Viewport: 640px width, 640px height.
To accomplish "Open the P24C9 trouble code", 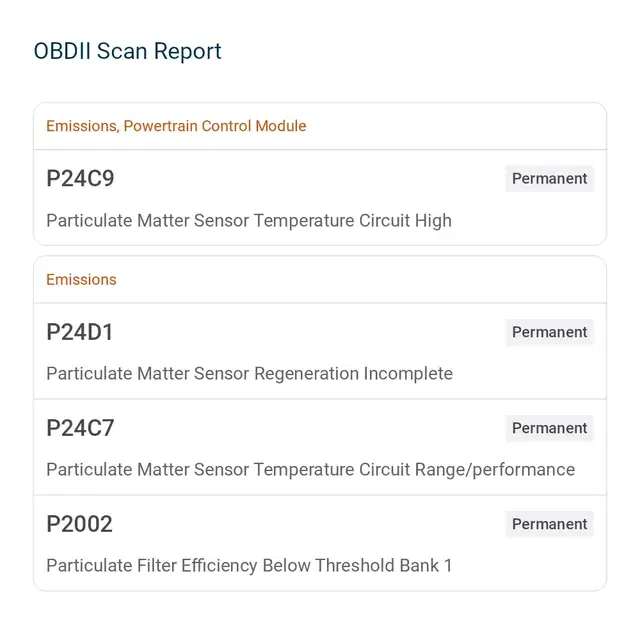I will [x=80, y=178].
